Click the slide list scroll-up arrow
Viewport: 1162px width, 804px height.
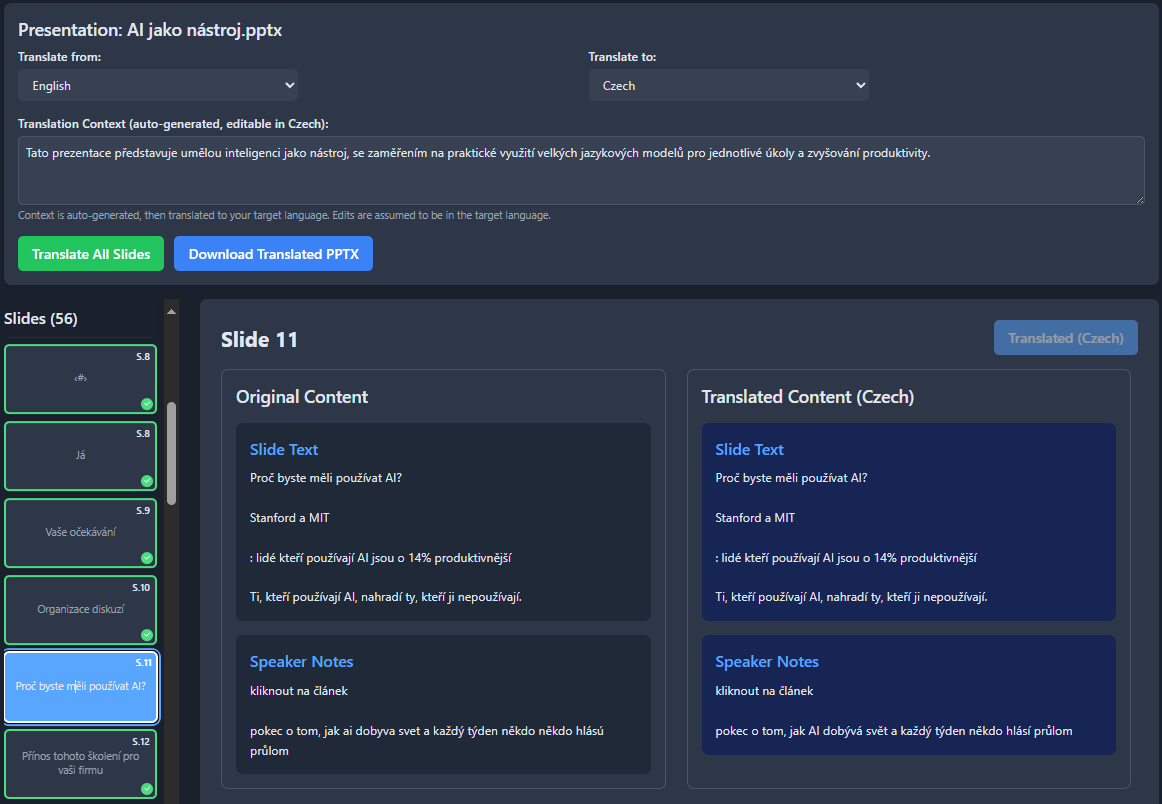point(171,312)
